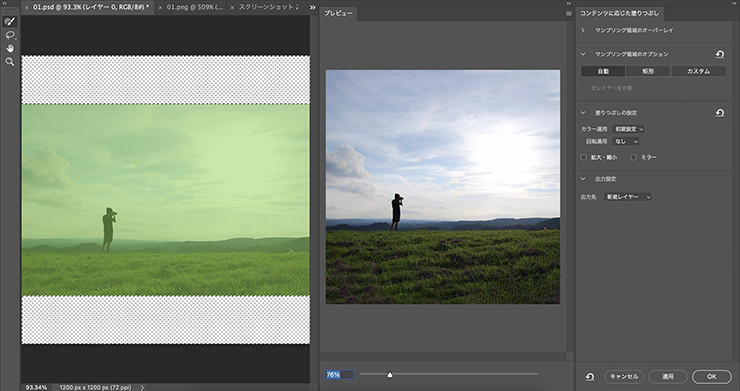Enable 拡大・縮小 checkbox
Viewport: 740px width, 391px height.
pyautogui.click(x=584, y=157)
